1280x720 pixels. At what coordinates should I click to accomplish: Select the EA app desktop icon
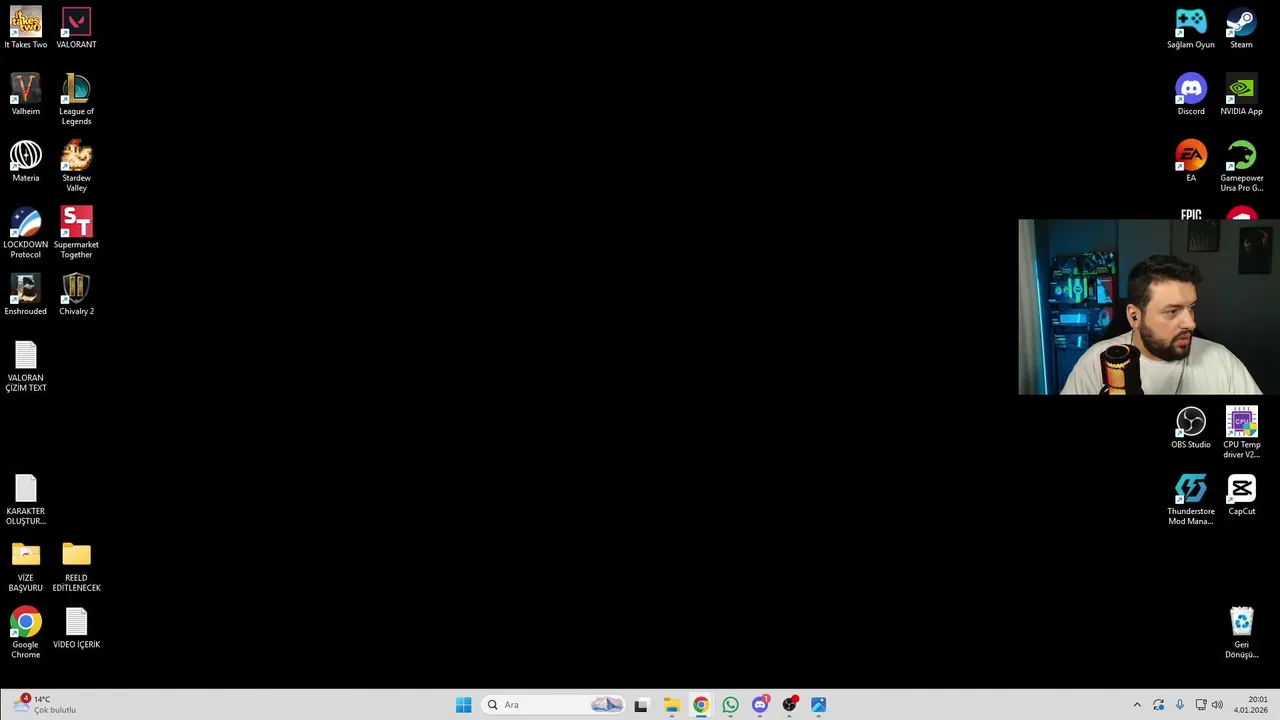point(1191,161)
